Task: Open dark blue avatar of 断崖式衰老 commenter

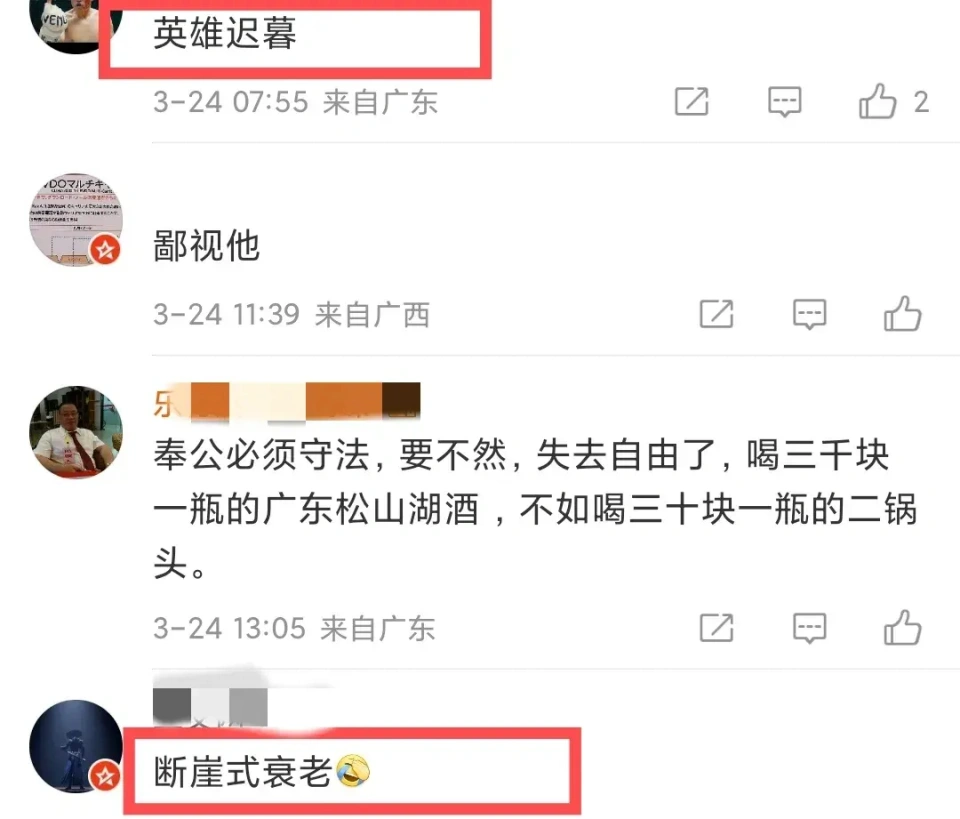Action: coord(76,746)
